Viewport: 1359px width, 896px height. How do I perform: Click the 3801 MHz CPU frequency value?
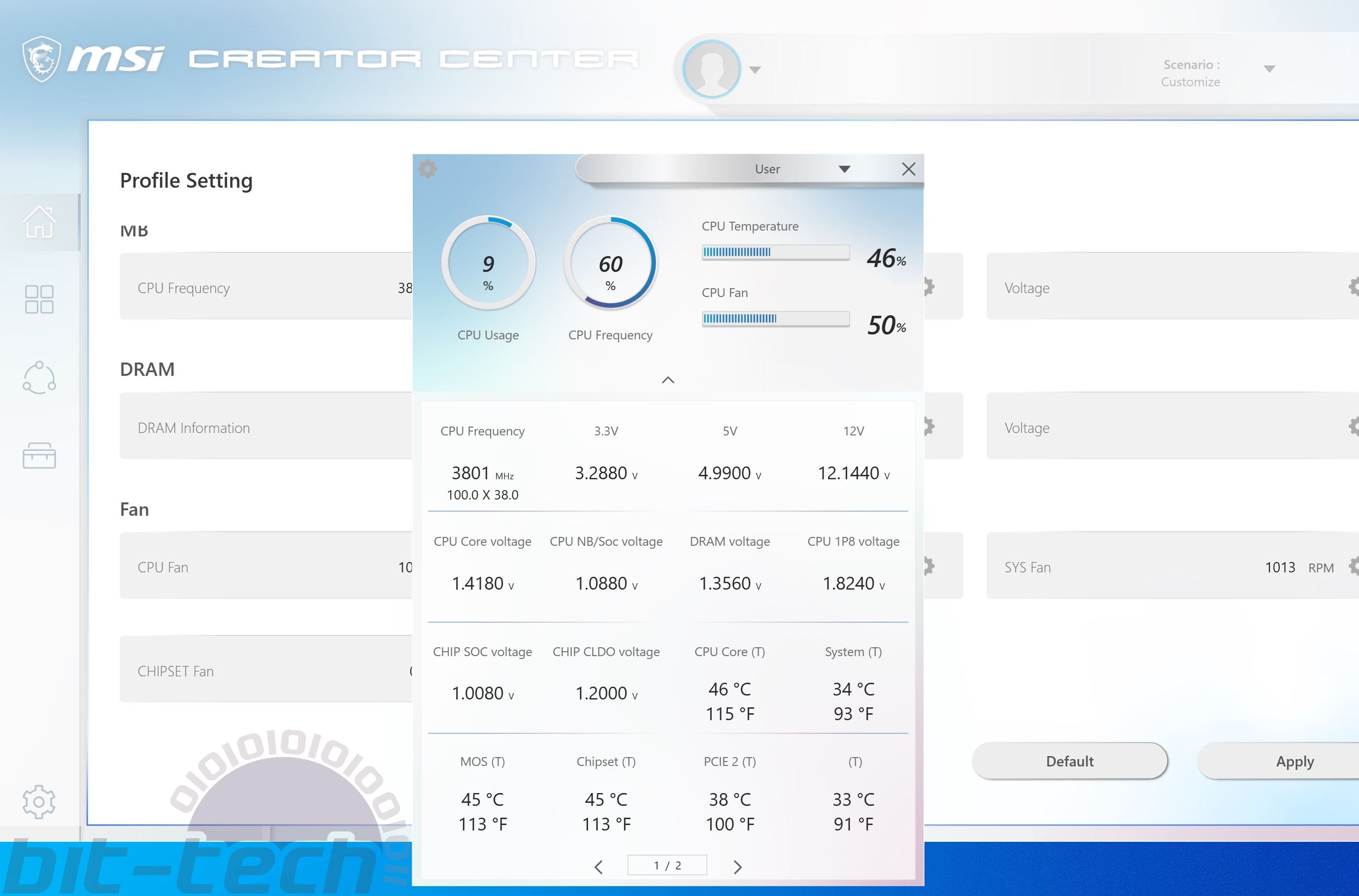click(x=482, y=473)
